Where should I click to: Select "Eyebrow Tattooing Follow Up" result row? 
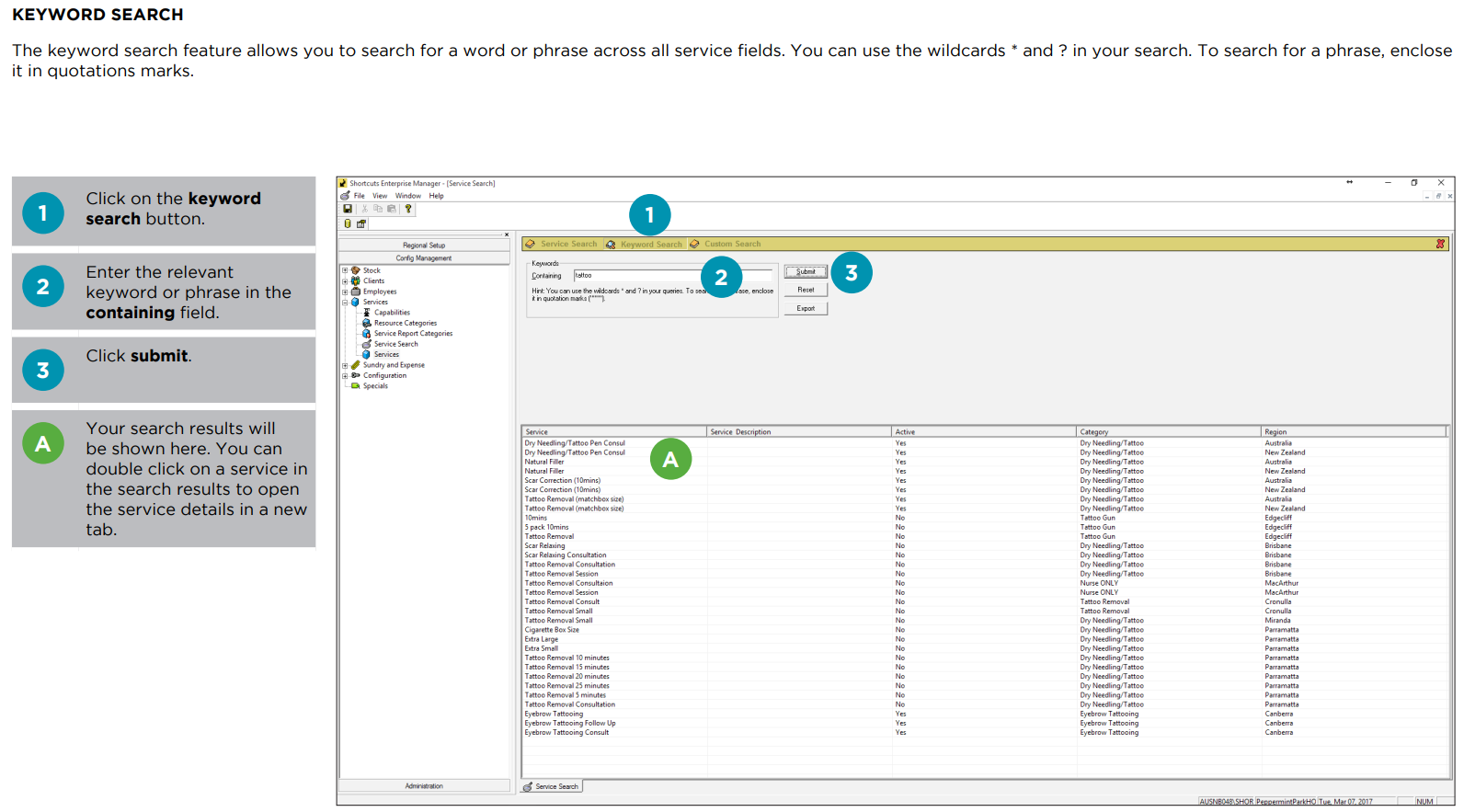click(985, 723)
